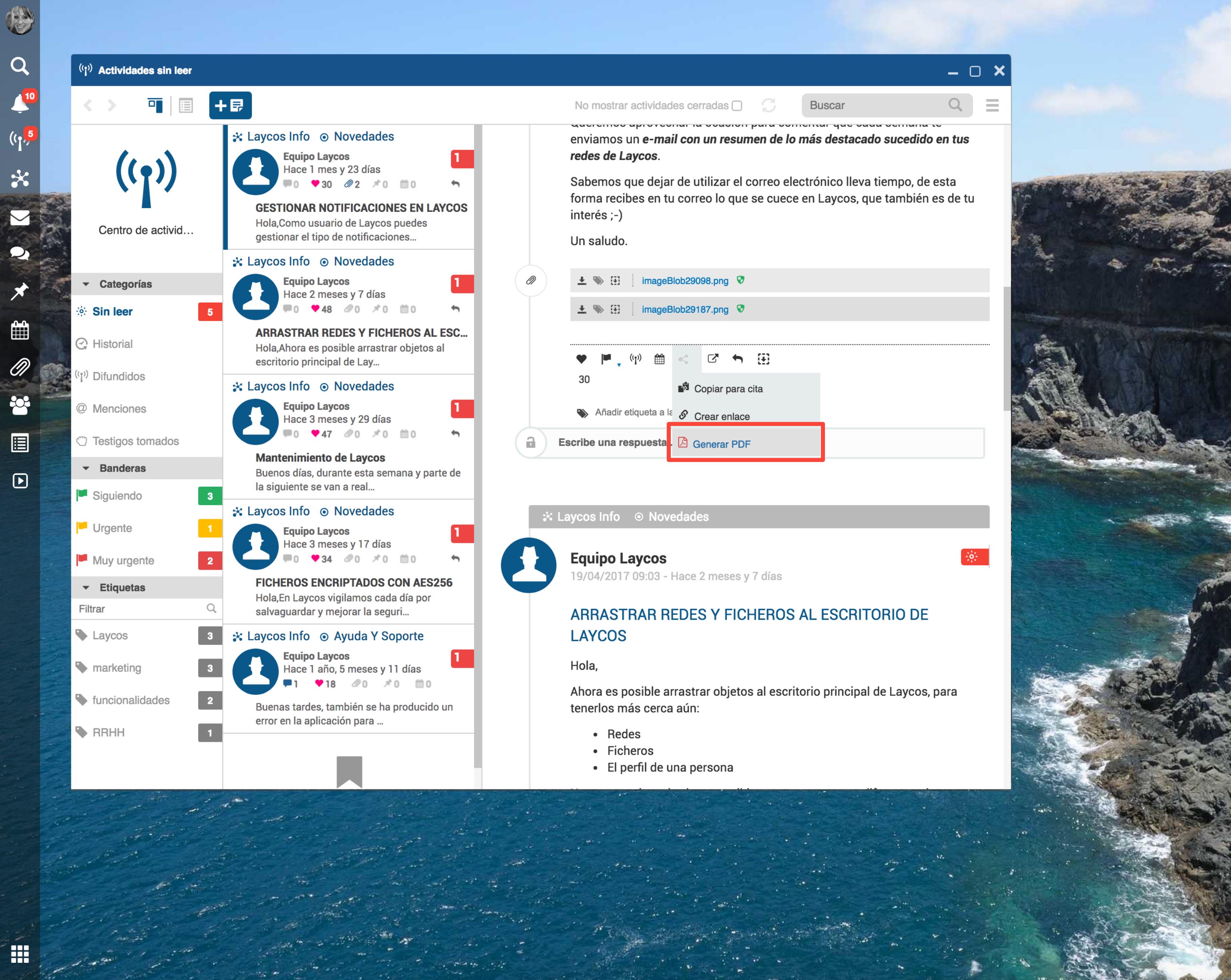Tag imageBlob29187.png with label icon
The width and height of the screenshot is (1231, 980).
598,309
